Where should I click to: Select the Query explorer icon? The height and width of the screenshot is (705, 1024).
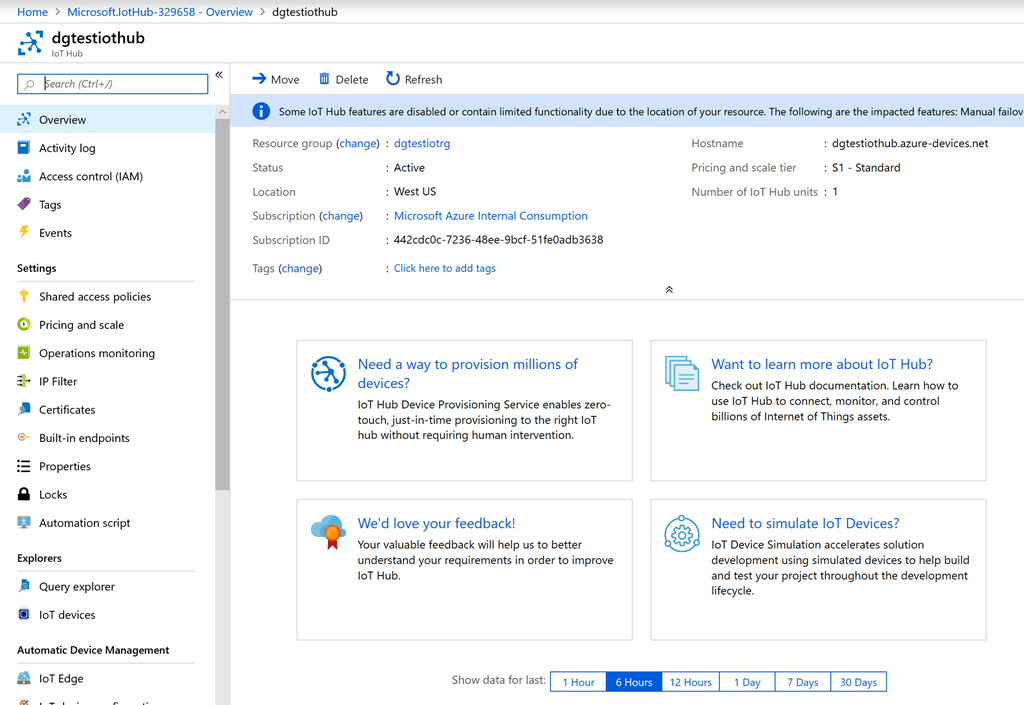pos(25,586)
